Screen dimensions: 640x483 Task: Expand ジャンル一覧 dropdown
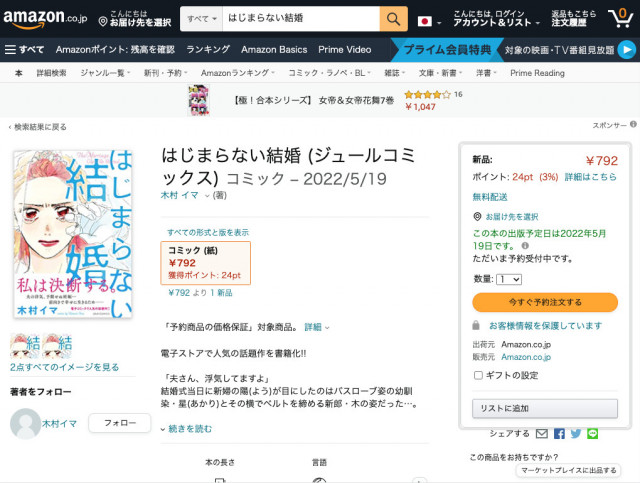pos(105,73)
